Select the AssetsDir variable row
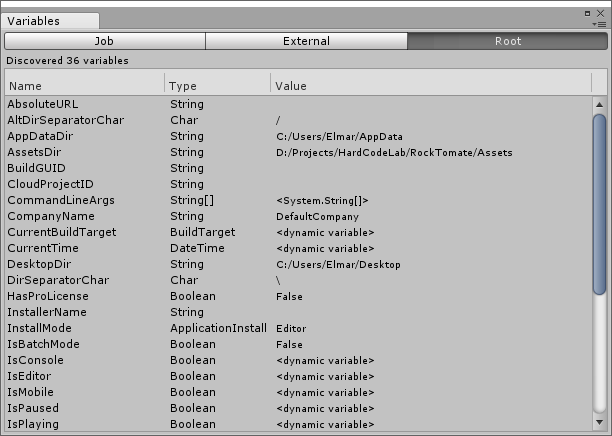This screenshot has width=612, height=436. tap(34, 152)
